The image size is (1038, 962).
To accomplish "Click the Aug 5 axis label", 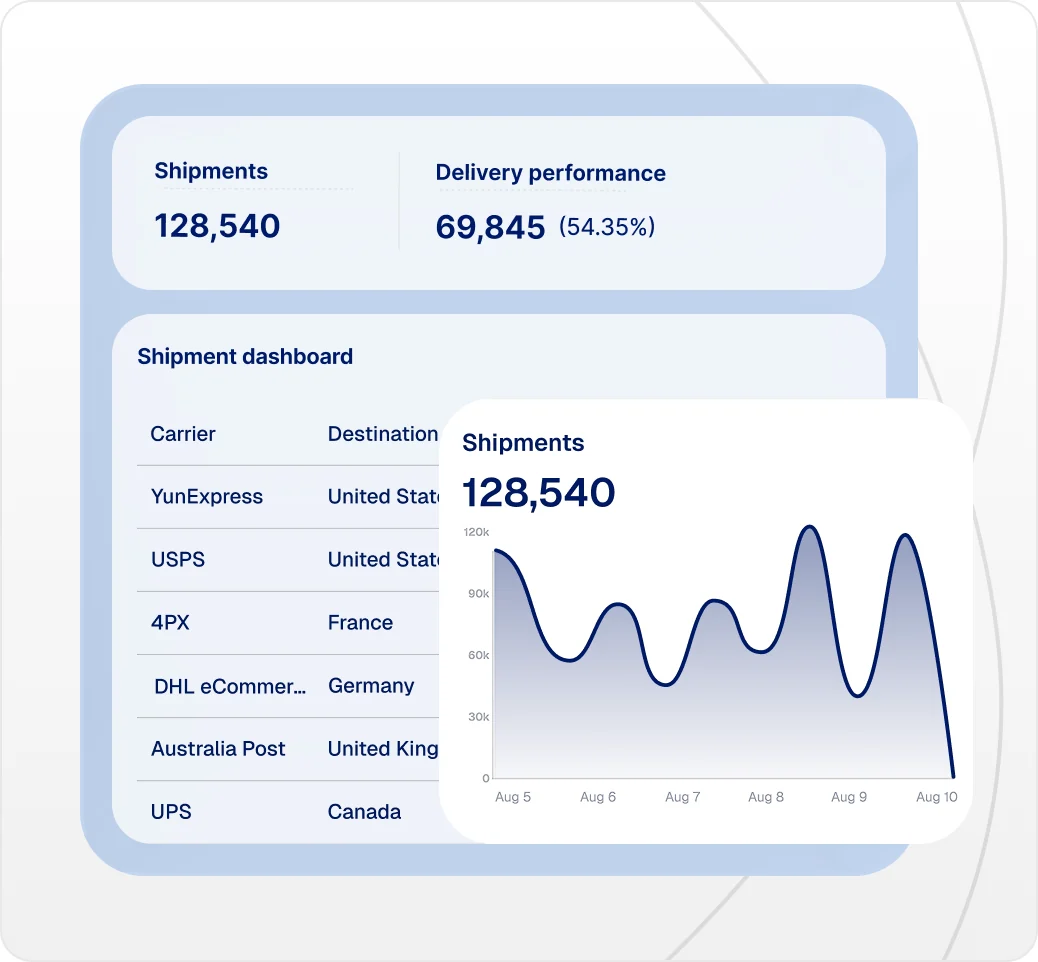I will pos(513,797).
